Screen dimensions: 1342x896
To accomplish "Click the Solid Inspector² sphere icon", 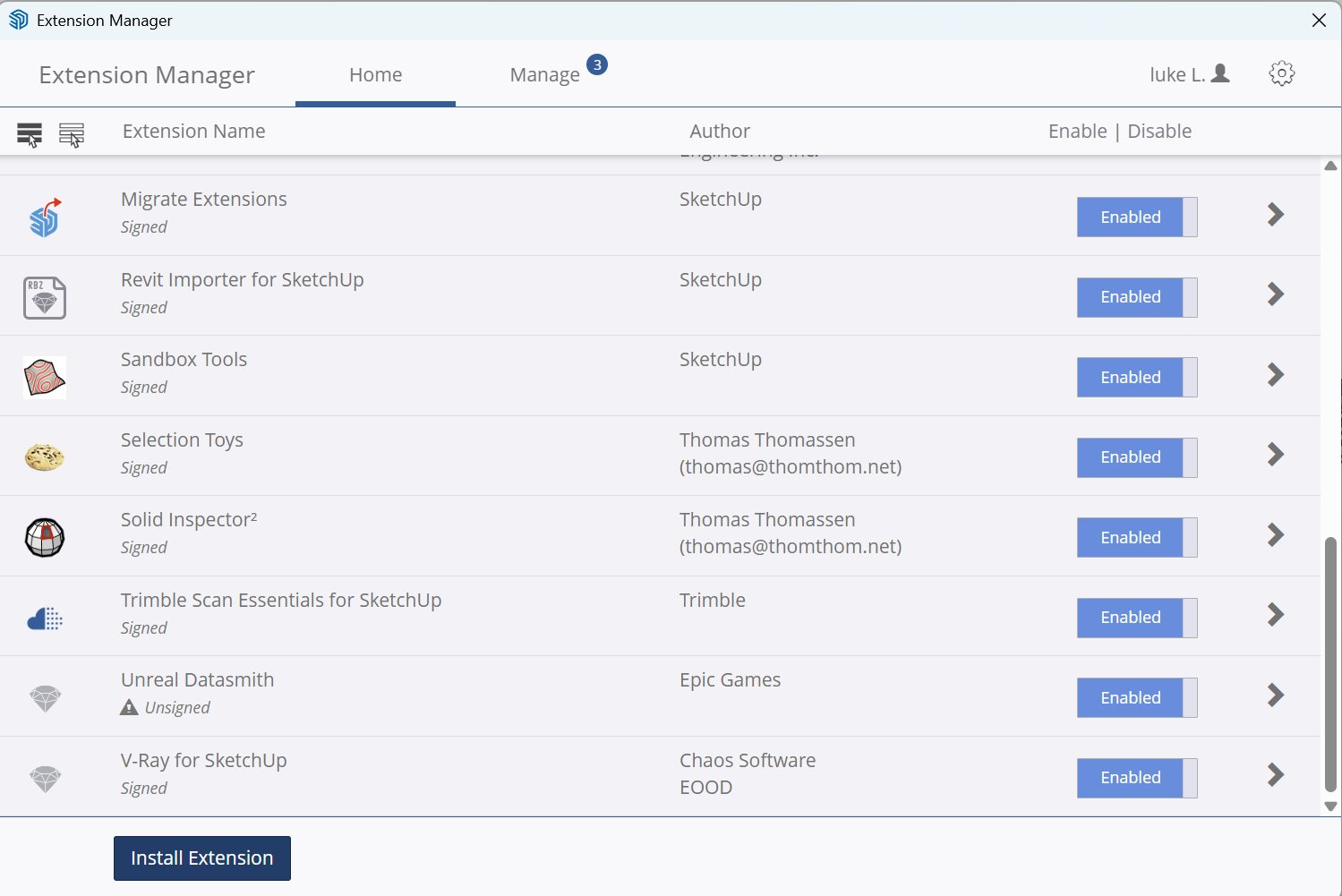I will [x=44, y=537].
